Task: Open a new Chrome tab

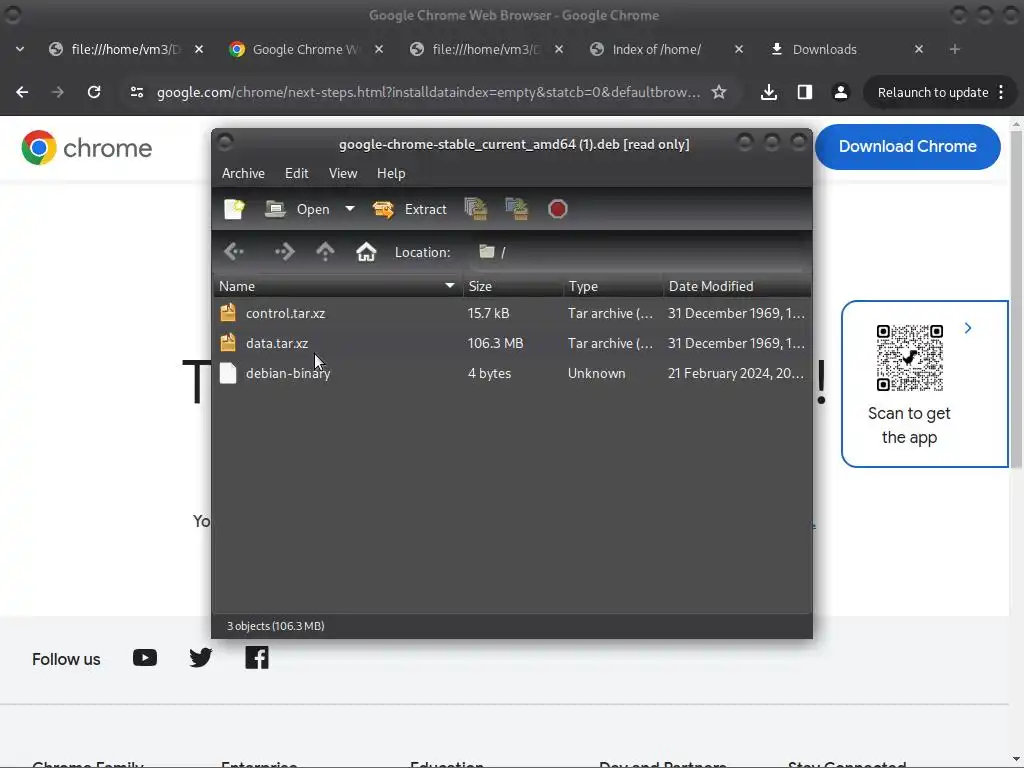Action: (x=955, y=49)
